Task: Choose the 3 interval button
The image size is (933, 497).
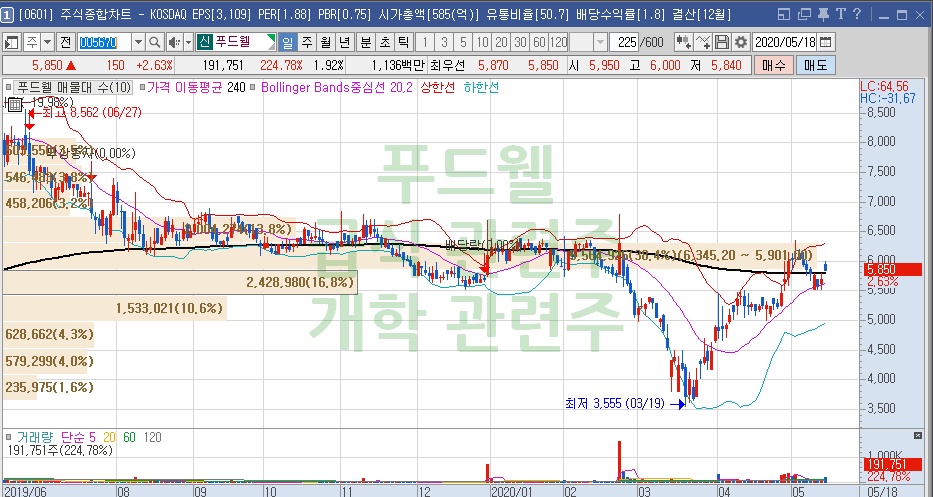Action: (444, 42)
